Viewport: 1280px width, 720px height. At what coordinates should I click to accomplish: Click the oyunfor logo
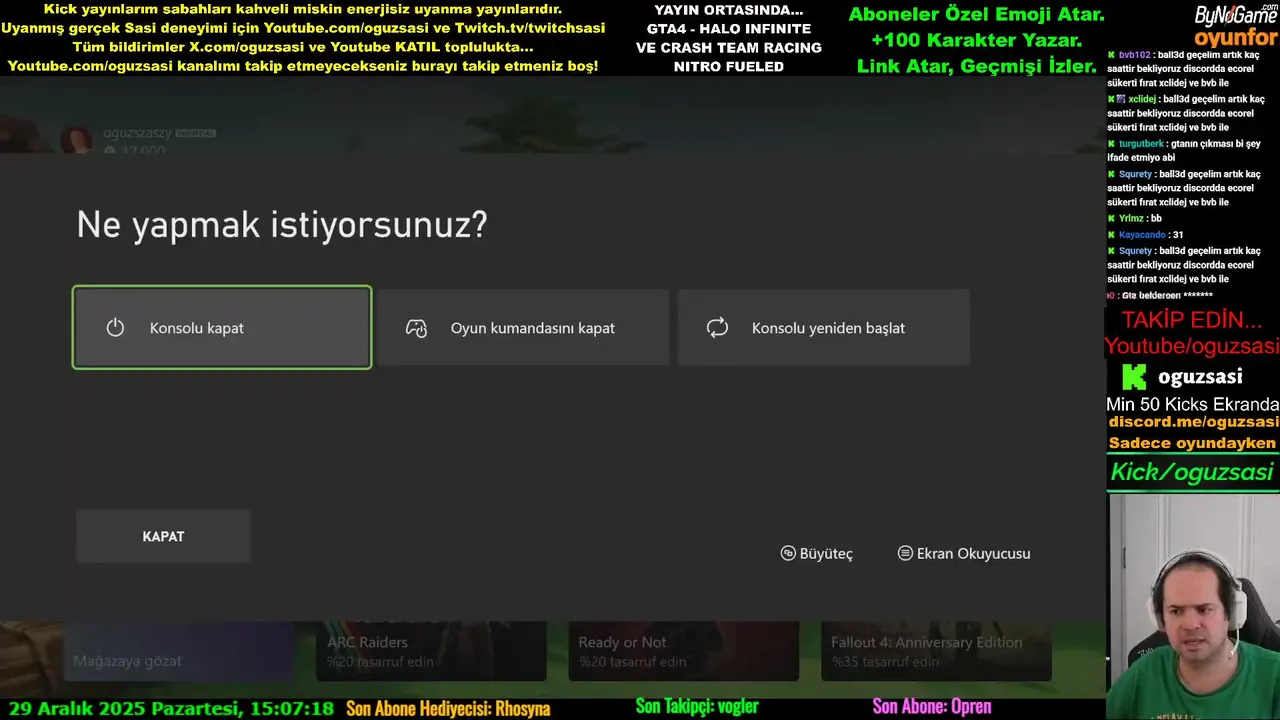(1236, 38)
